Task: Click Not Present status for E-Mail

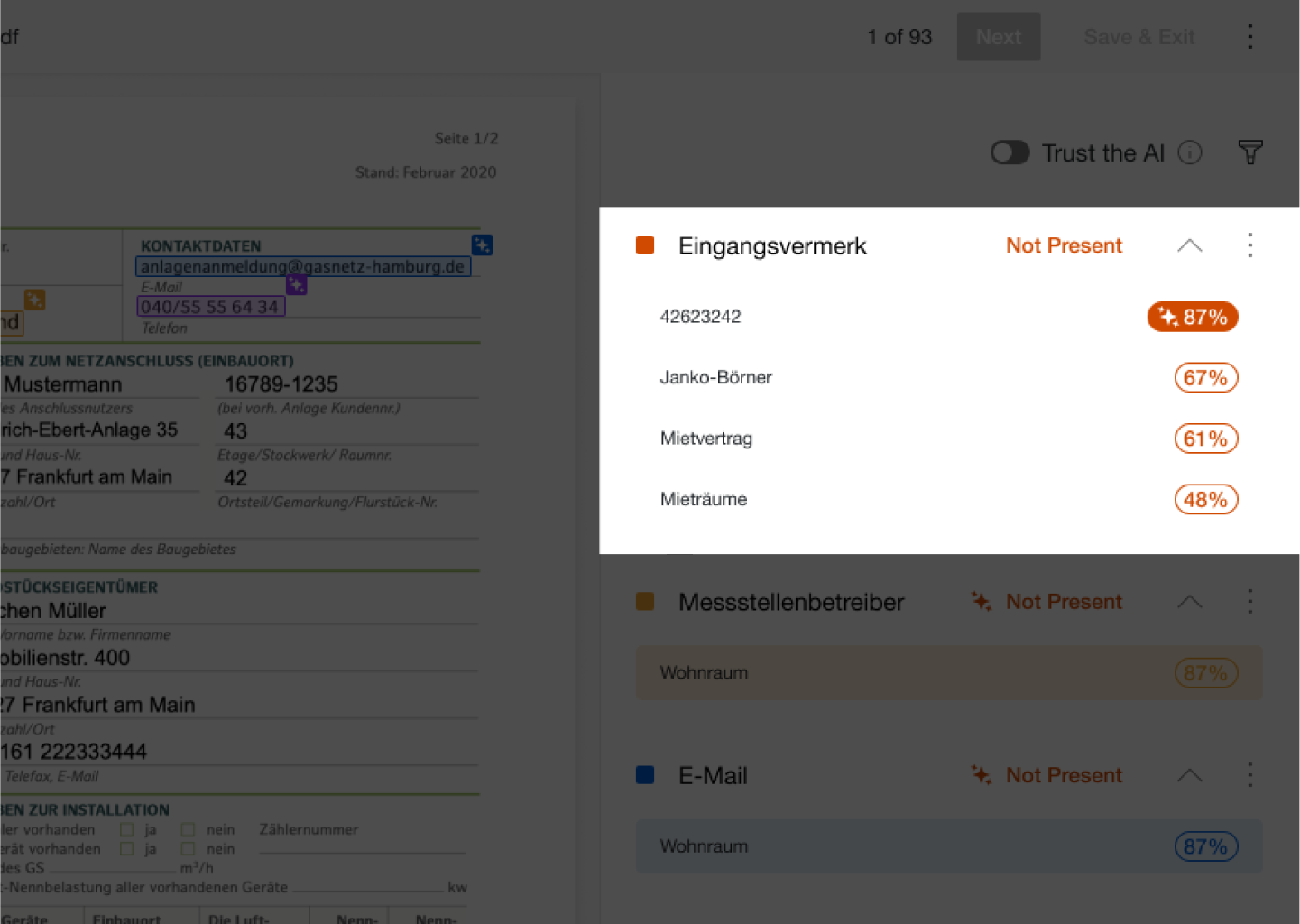Action: tap(1064, 775)
